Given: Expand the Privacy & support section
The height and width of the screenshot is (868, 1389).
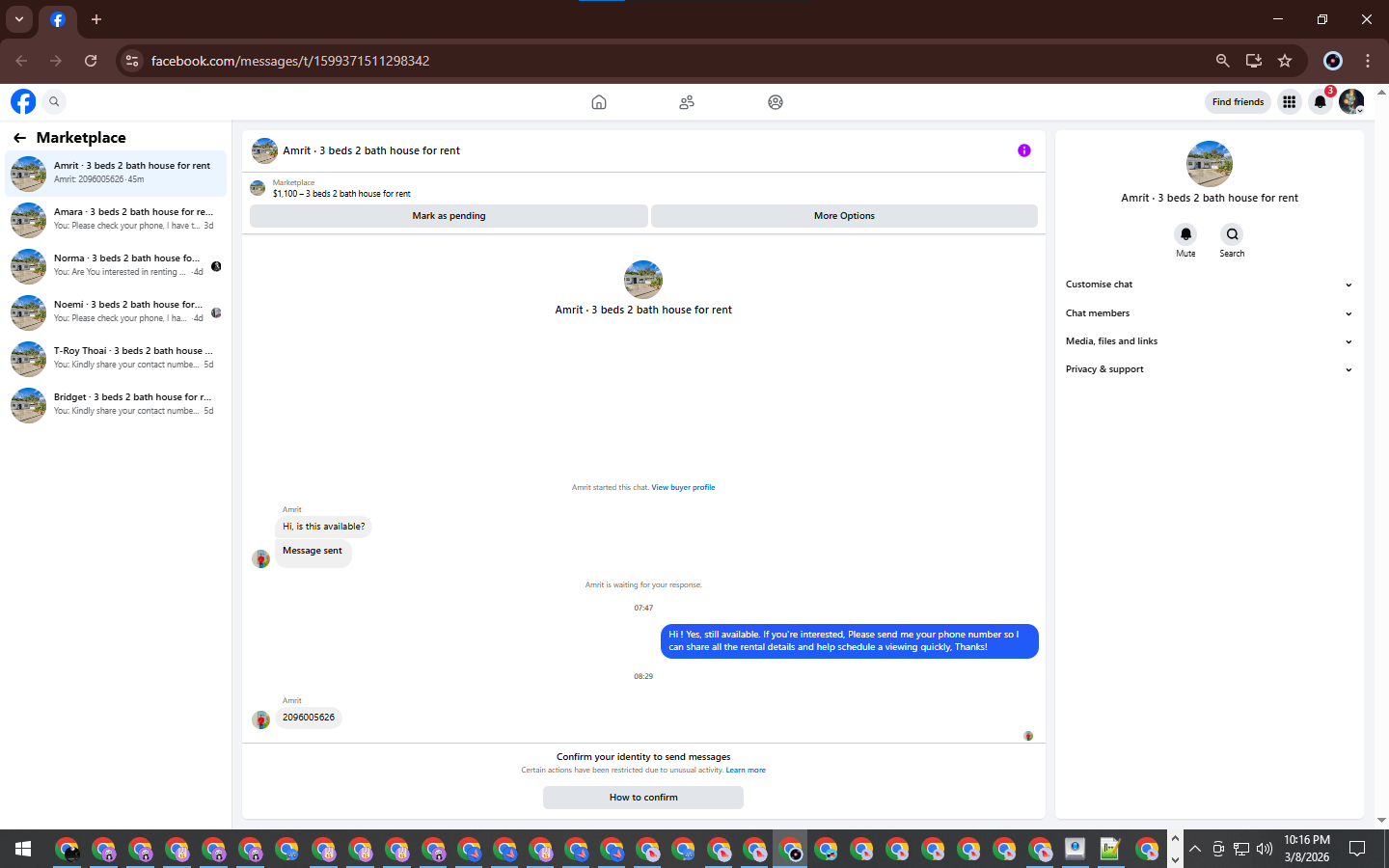Looking at the screenshot, I should click(1209, 369).
